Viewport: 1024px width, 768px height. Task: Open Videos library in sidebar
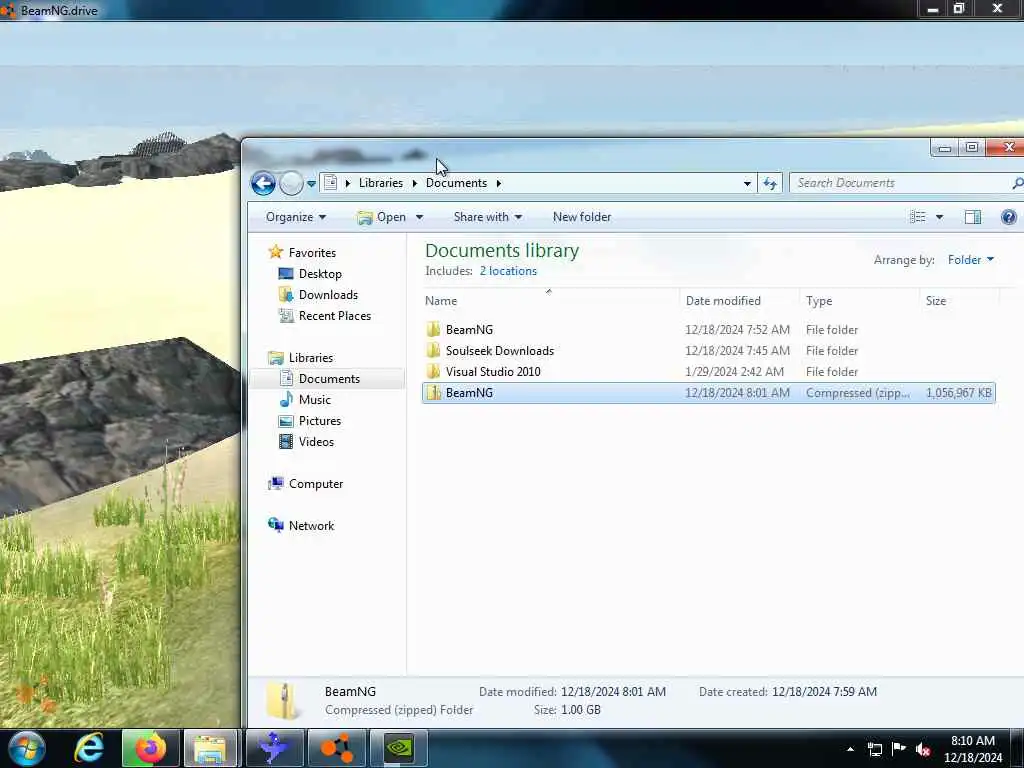tap(316, 441)
